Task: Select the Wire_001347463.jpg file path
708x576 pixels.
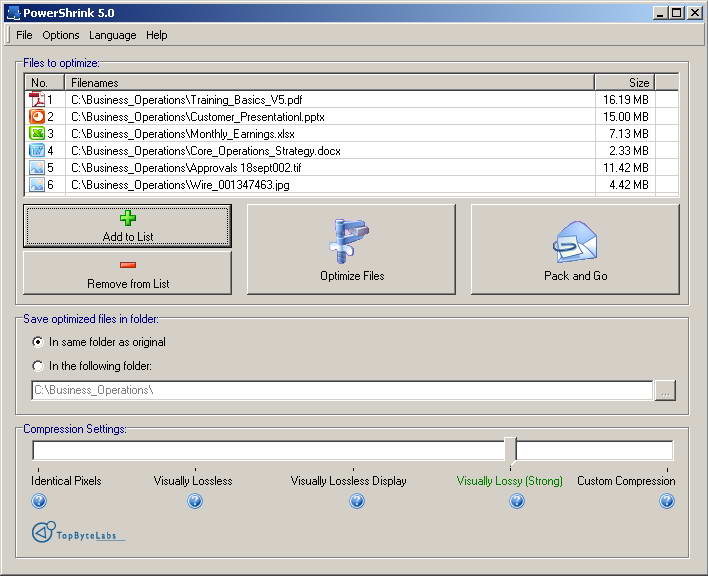Action: pos(180,185)
